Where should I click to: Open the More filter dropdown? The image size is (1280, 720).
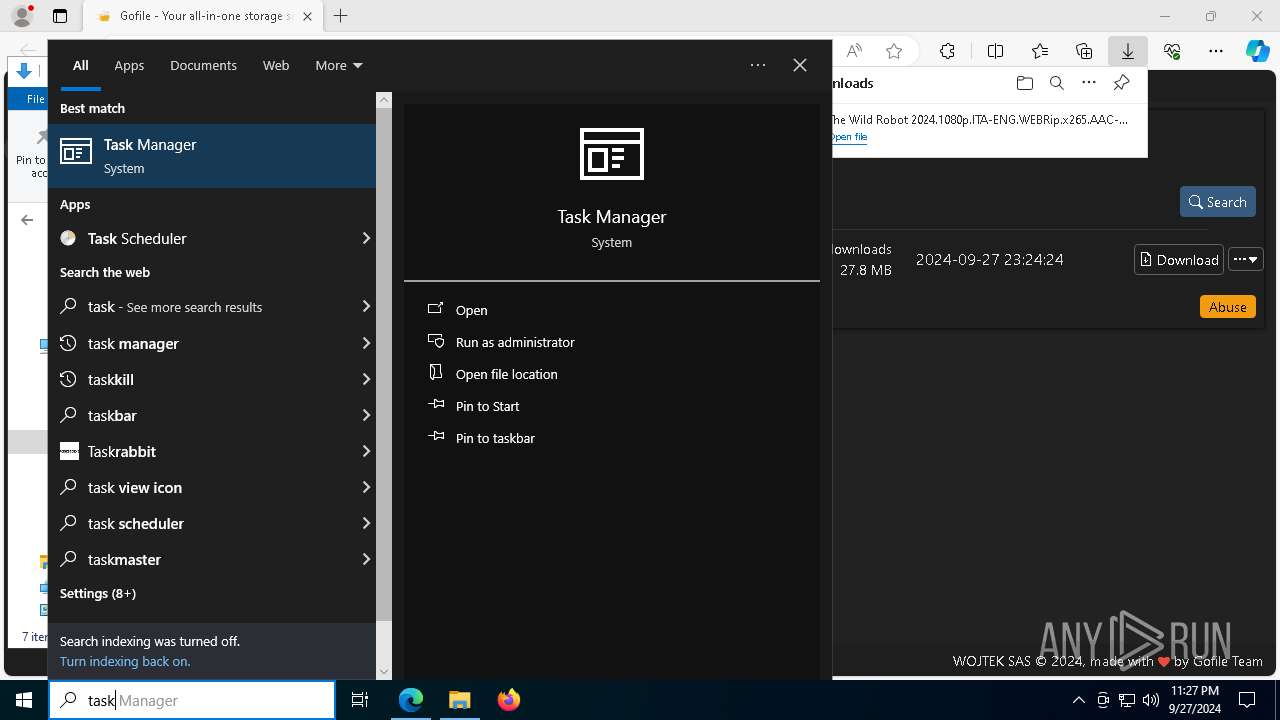click(x=338, y=65)
